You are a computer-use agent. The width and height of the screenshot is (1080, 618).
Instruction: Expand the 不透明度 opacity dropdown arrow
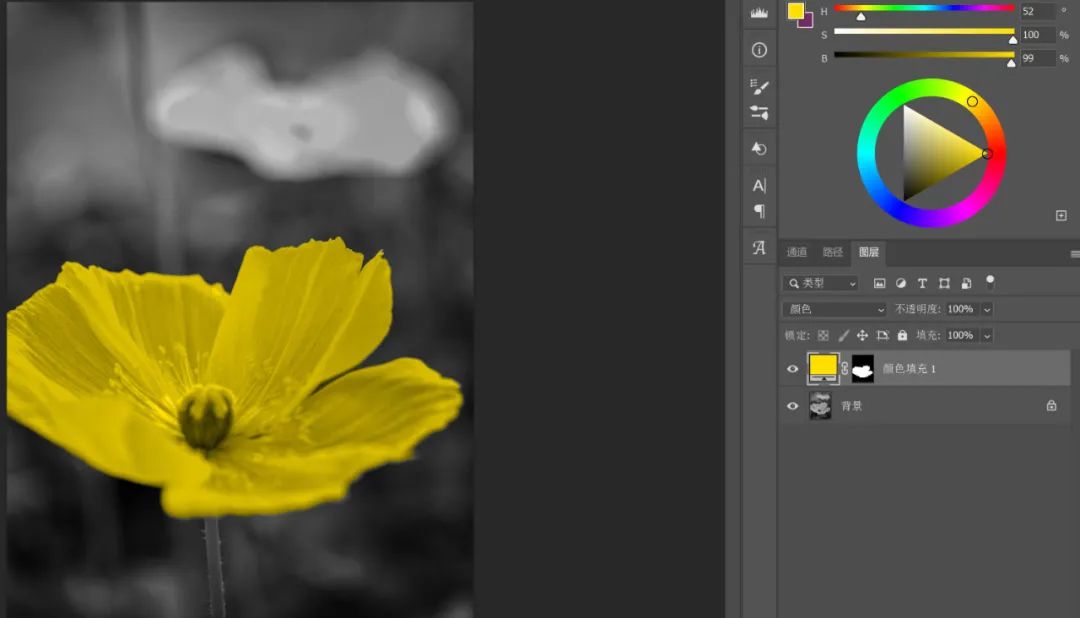[x=987, y=310]
